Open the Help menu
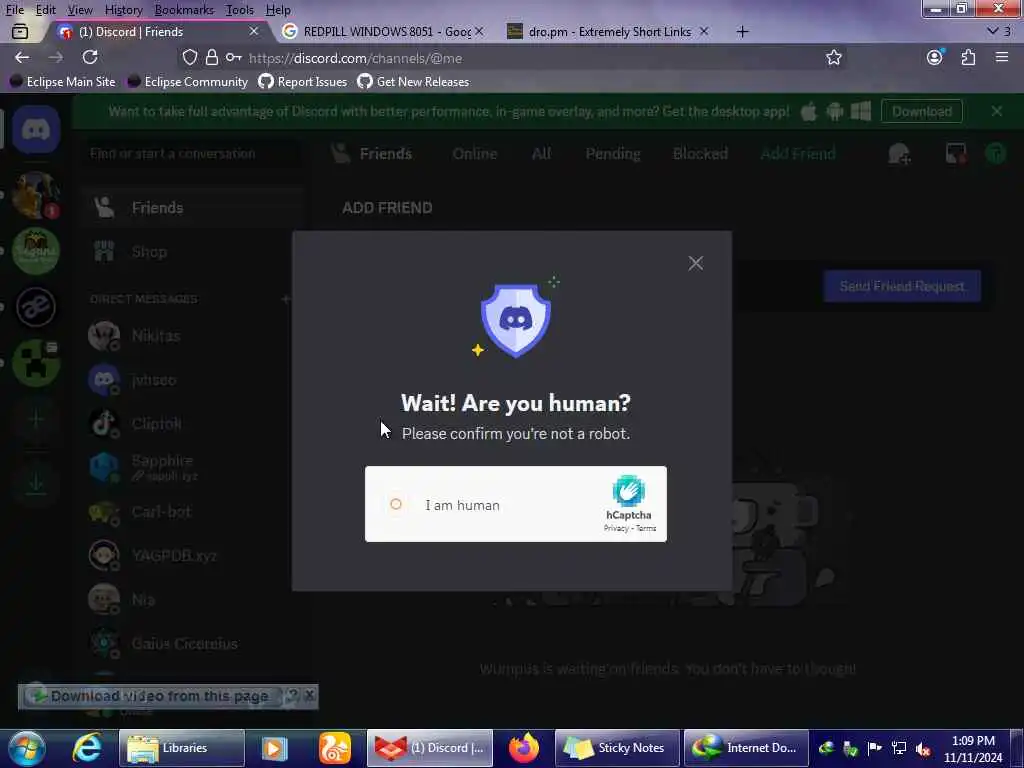 [x=278, y=10]
